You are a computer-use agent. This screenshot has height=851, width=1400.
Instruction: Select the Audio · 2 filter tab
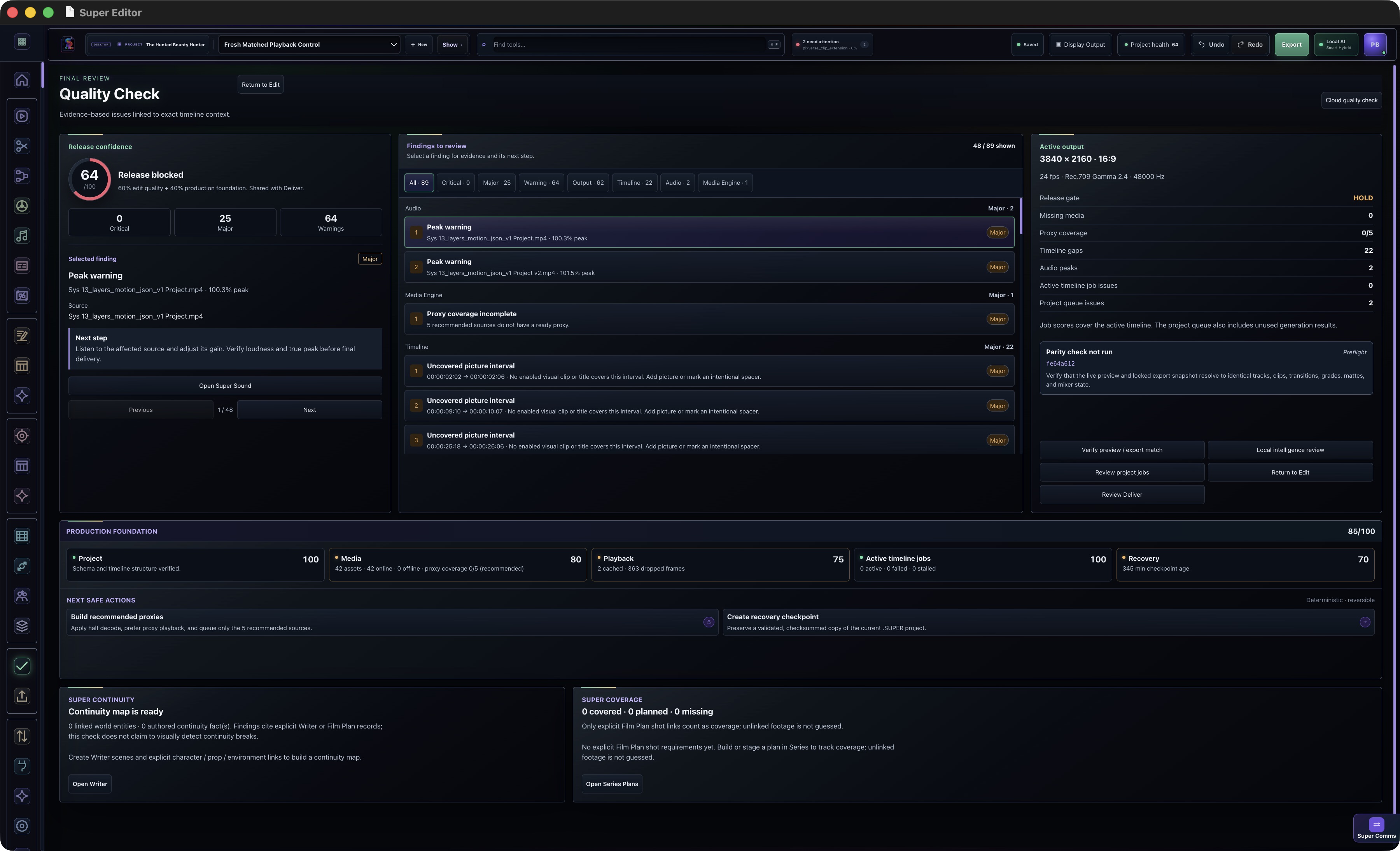(677, 182)
